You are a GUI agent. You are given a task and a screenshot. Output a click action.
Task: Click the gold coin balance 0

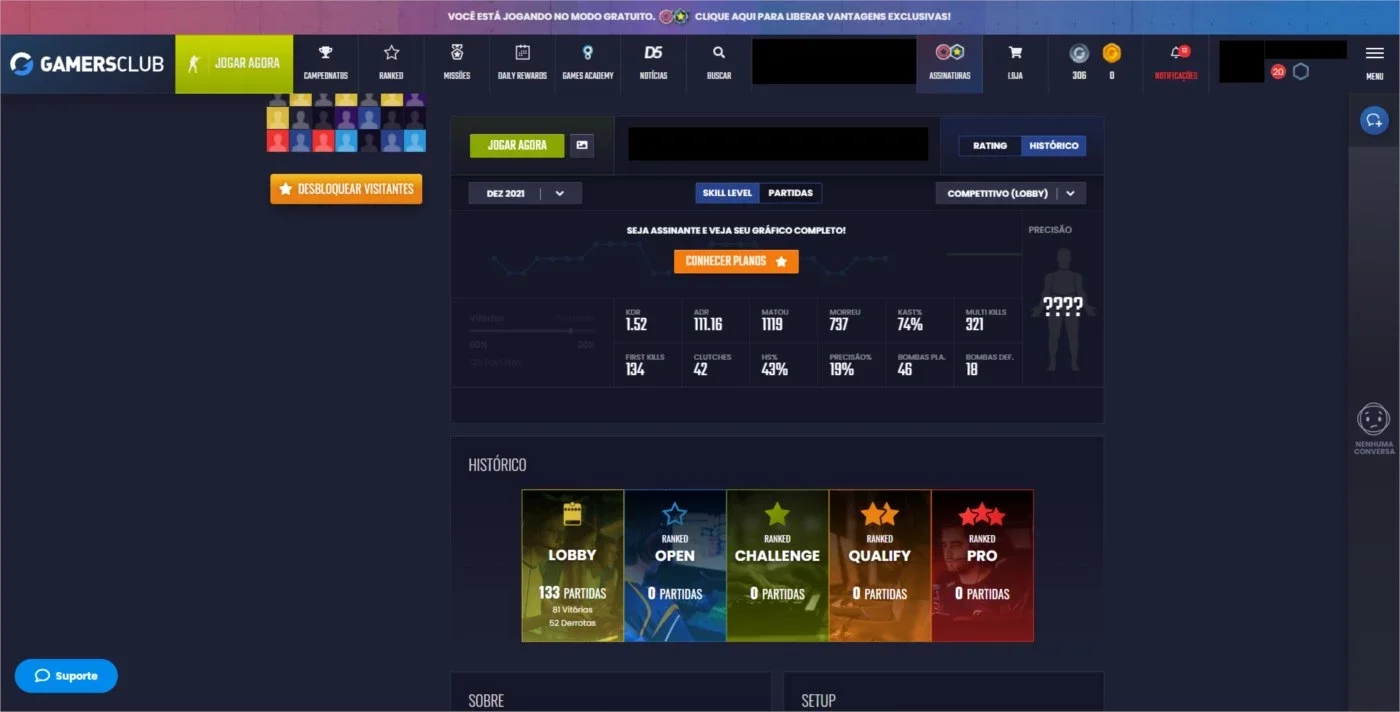click(1111, 62)
